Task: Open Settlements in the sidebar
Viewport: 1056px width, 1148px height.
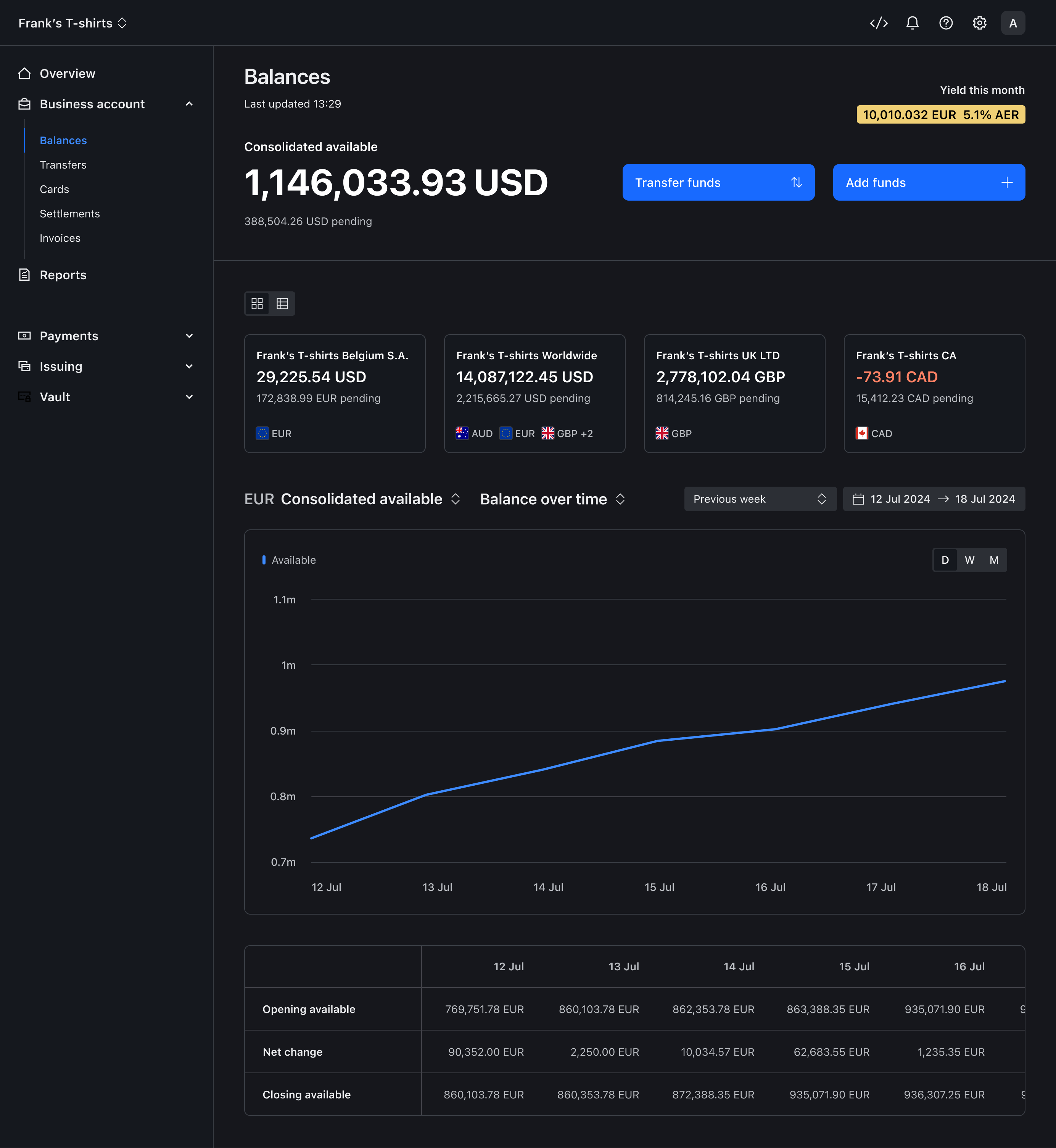Action: pyautogui.click(x=70, y=214)
